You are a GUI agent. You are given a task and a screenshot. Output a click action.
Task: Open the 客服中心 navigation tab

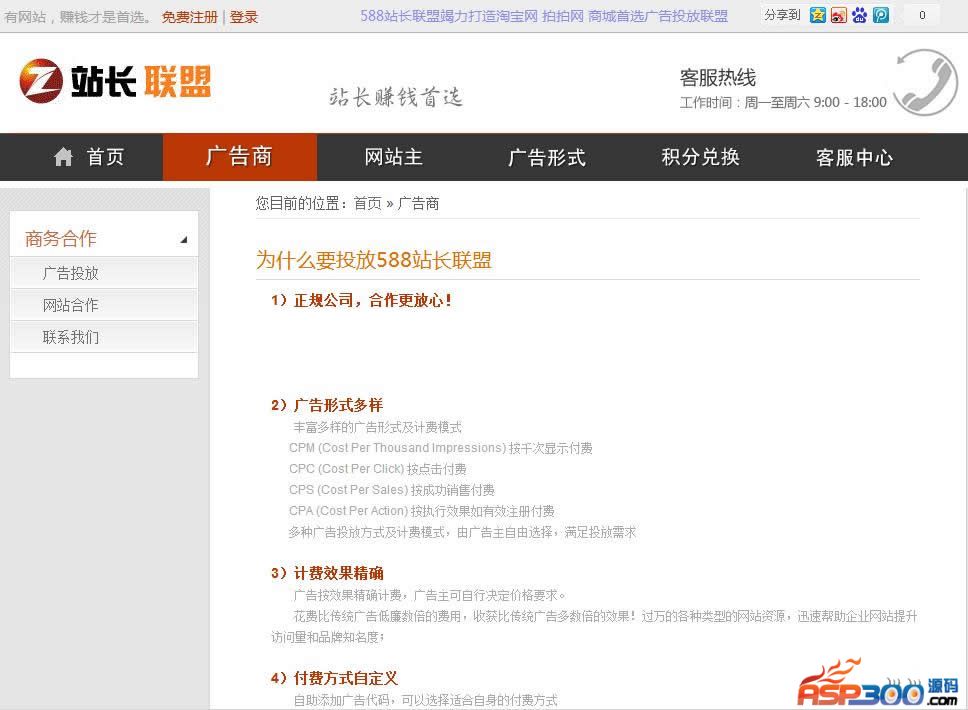[854, 157]
